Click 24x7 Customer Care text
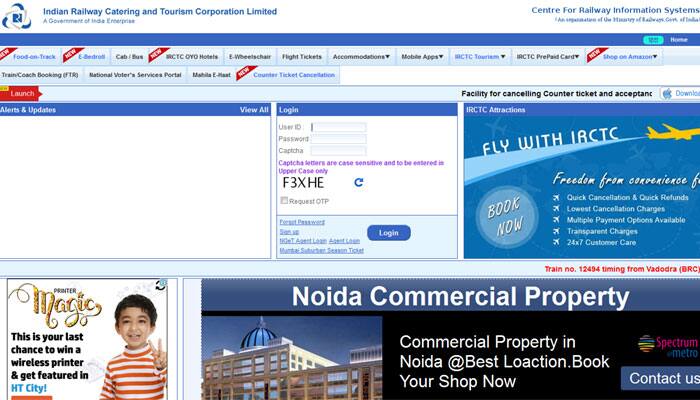Image resolution: width=700 pixels, height=400 pixels. [x=601, y=242]
